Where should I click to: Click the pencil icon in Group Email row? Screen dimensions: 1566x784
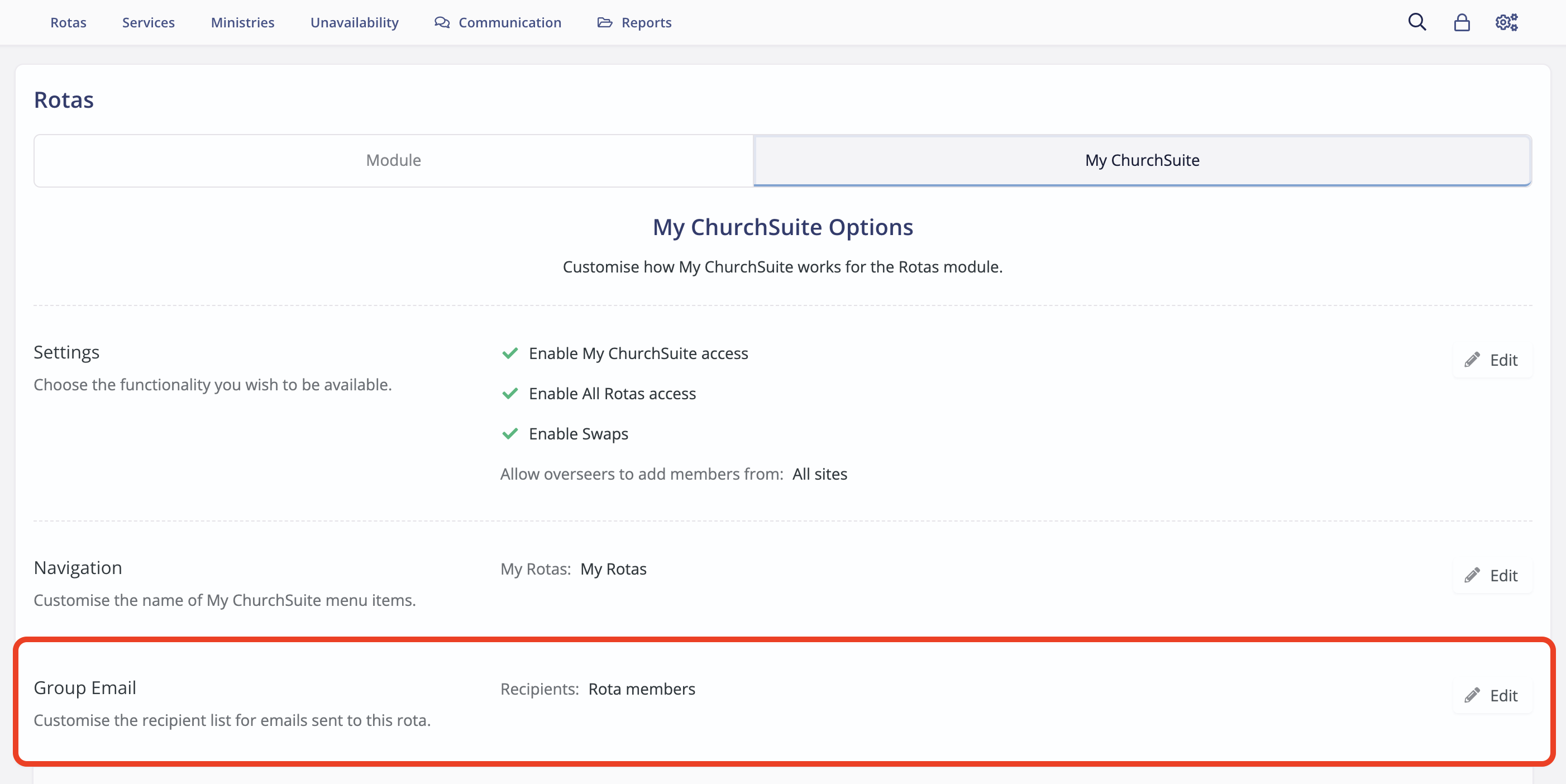(1472, 695)
